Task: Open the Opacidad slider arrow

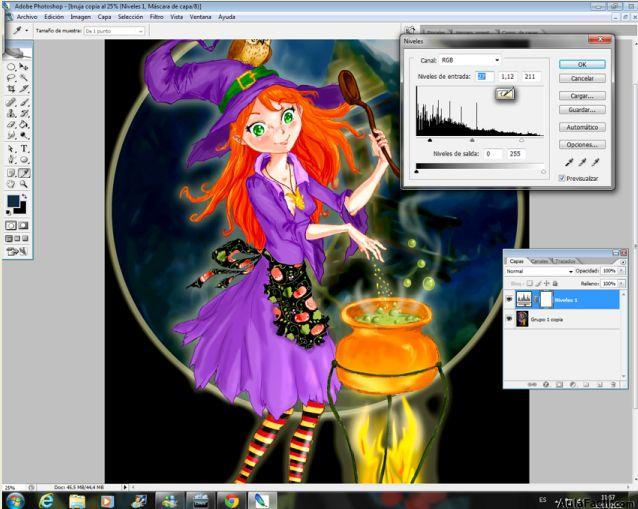Action: [x=621, y=271]
